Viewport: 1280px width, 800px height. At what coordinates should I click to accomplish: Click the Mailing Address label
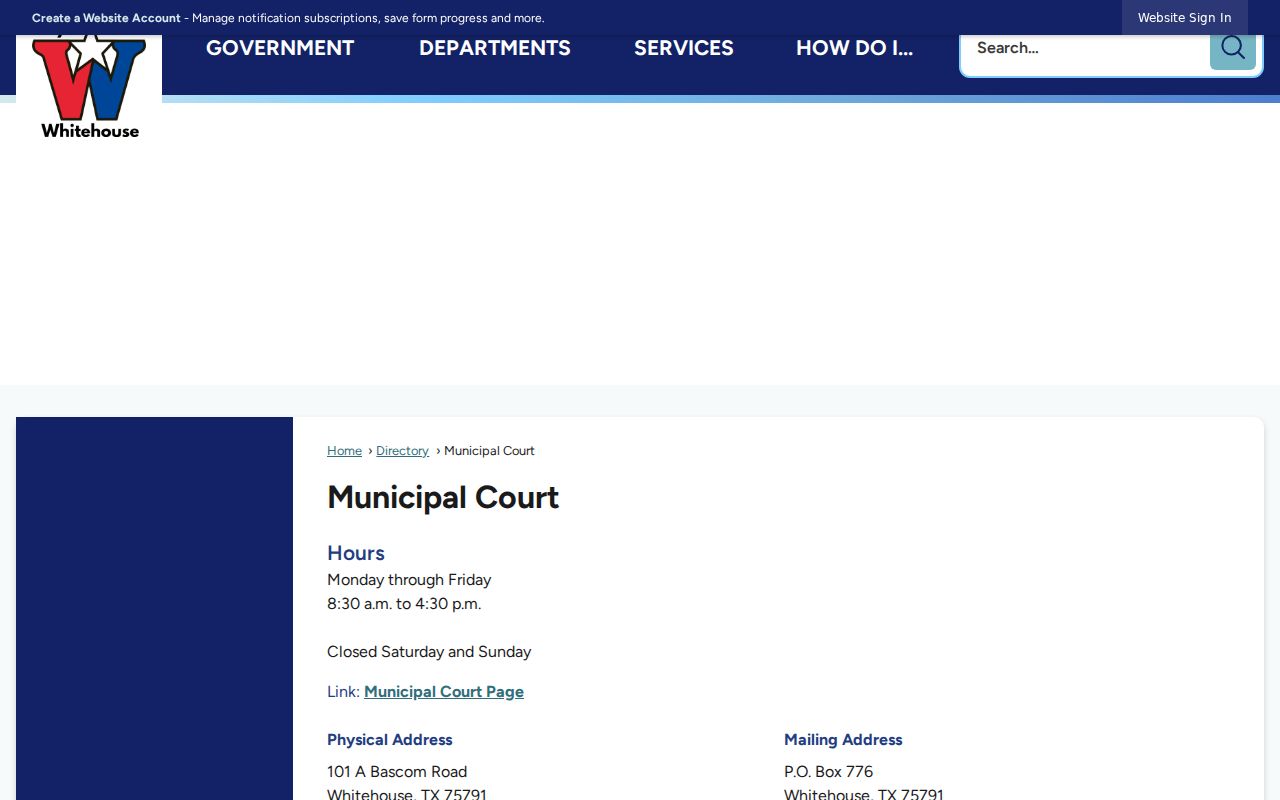click(x=843, y=740)
